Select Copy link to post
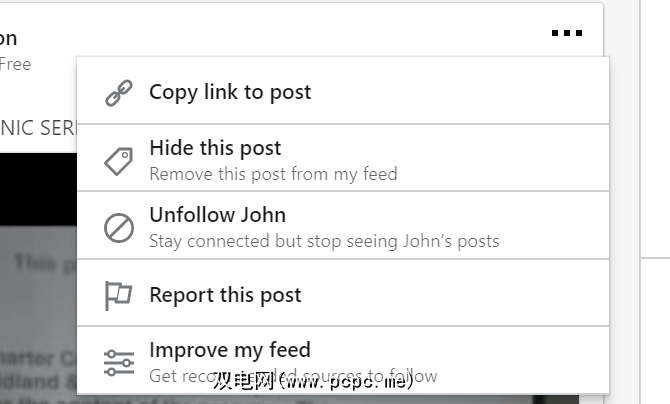 coord(343,91)
